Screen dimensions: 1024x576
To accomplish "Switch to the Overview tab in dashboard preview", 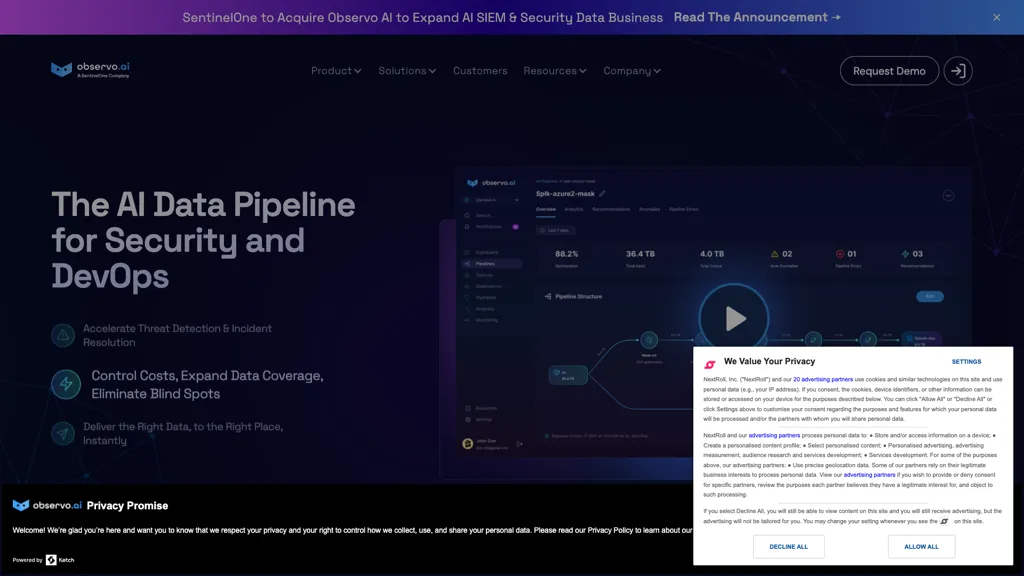I will [546, 209].
